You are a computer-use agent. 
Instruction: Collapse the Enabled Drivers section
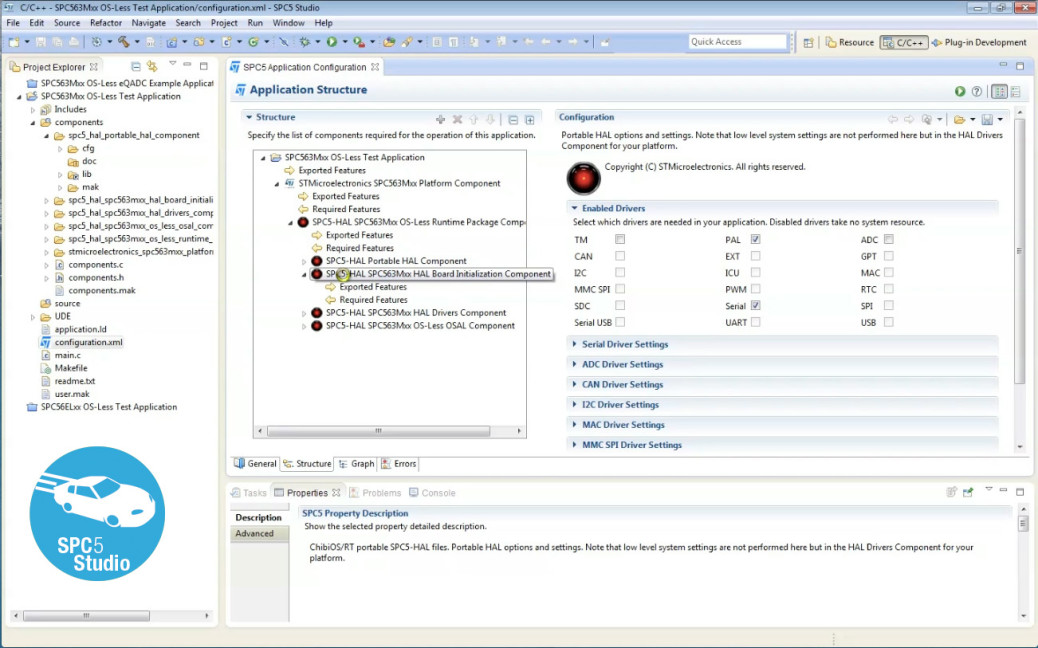(x=574, y=208)
